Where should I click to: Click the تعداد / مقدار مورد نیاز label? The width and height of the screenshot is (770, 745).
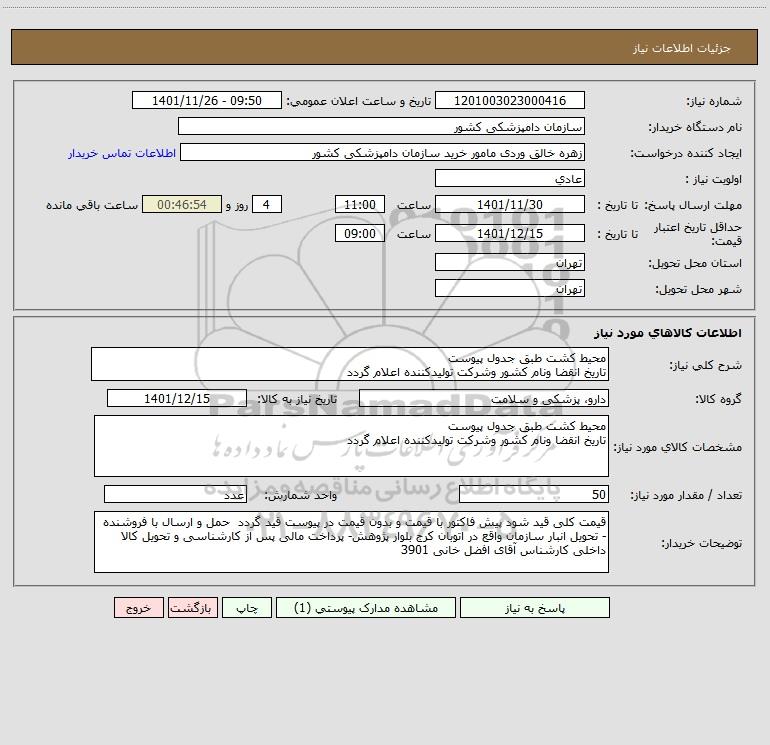(x=686, y=496)
